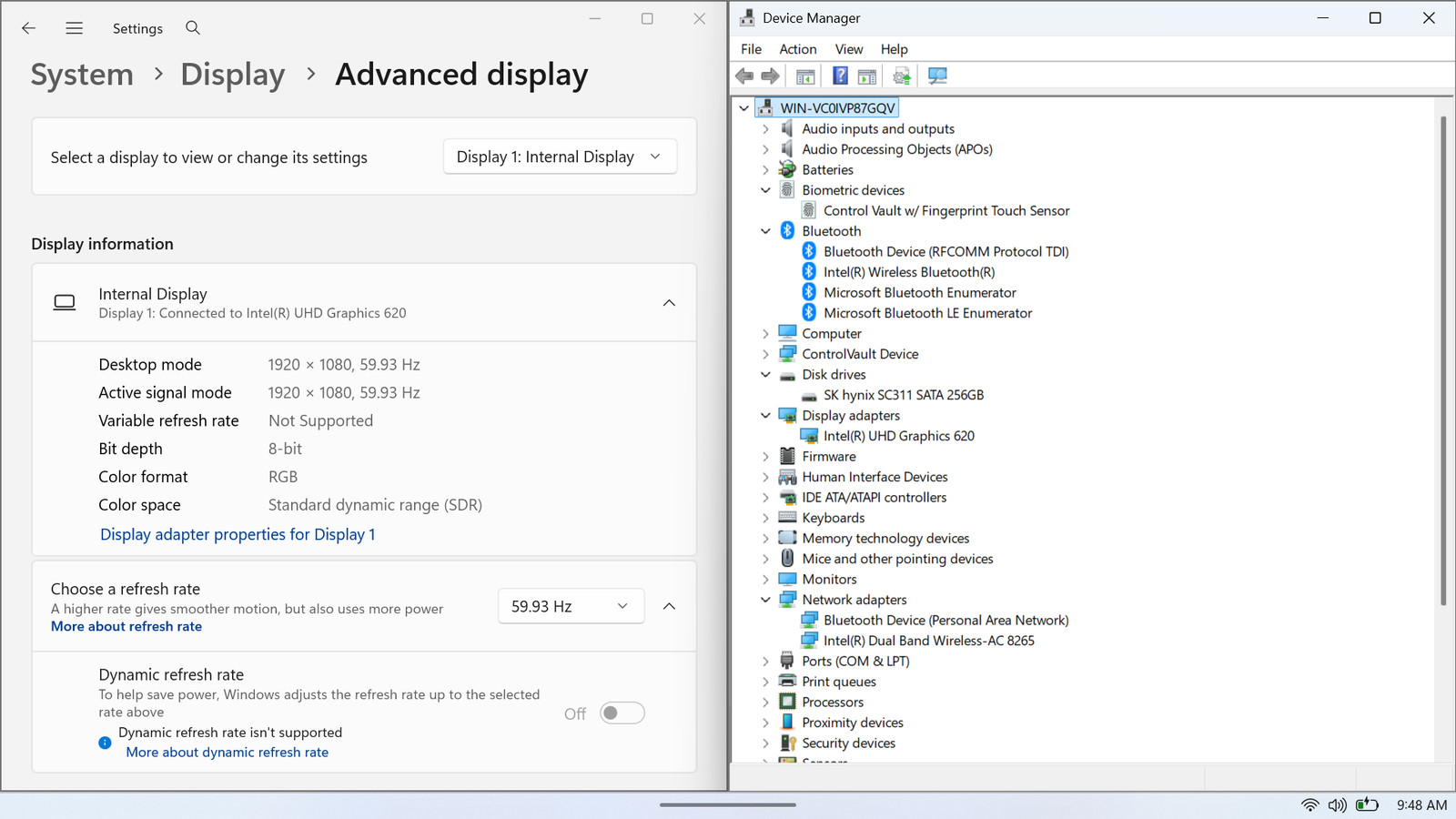Open the Help menu
Screen dimensions: 1456x819
[x=894, y=49]
